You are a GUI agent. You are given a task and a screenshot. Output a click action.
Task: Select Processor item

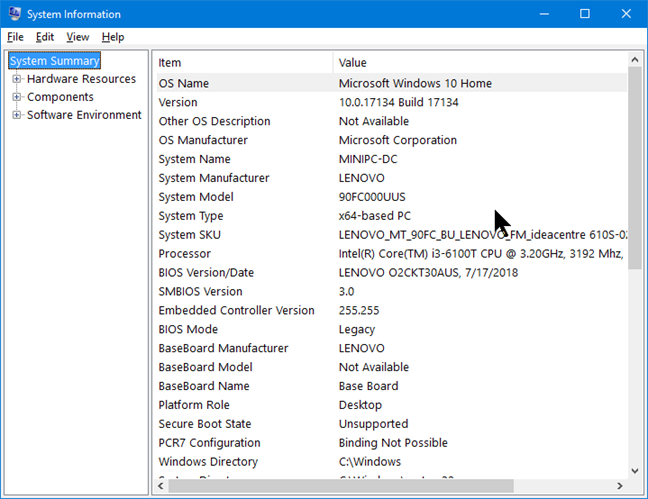click(185, 254)
